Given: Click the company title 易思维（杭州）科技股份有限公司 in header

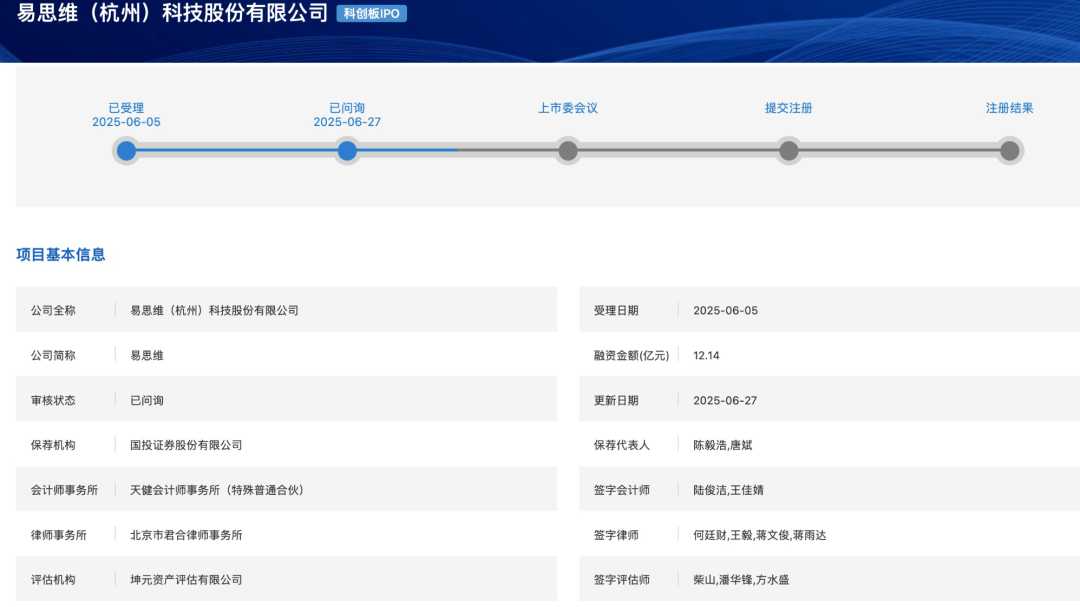Looking at the screenshot, I should [x=172, y=13].
